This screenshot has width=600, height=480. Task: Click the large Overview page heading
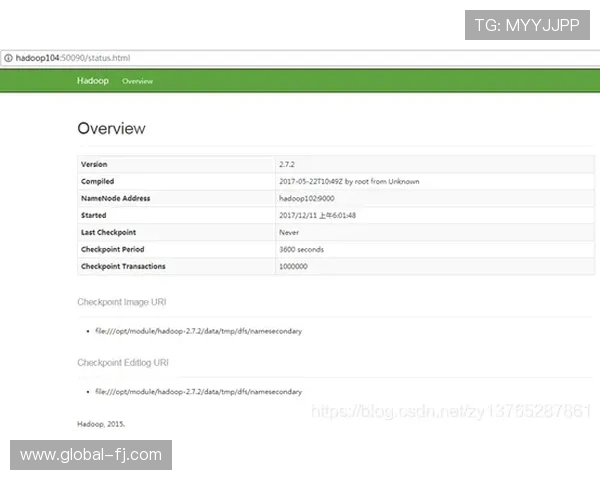(111, 128)
